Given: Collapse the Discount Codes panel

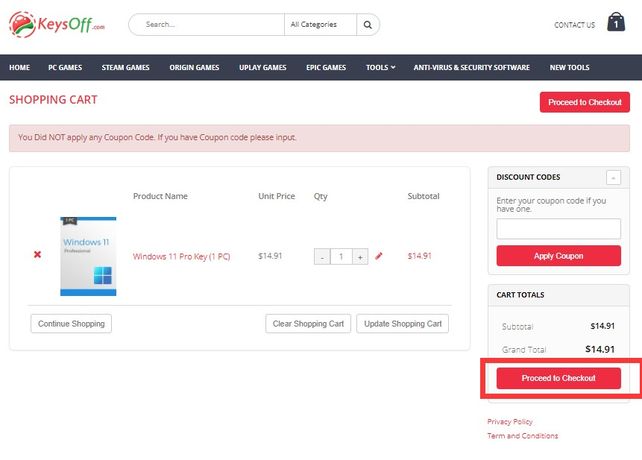Looking at the screenshot, I should (612, 177).
